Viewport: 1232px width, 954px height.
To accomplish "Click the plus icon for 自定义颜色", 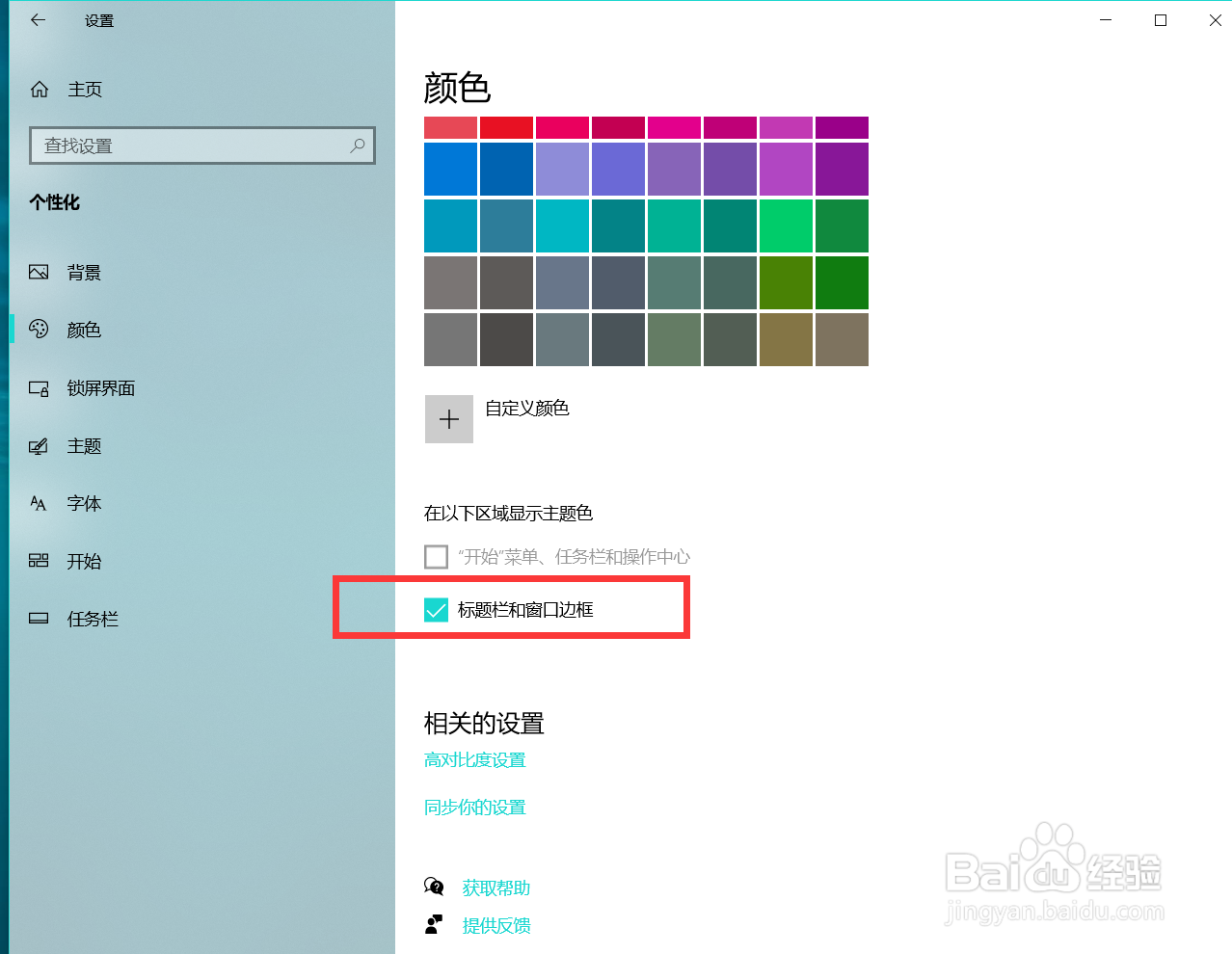I will click(x=449, y=419).
